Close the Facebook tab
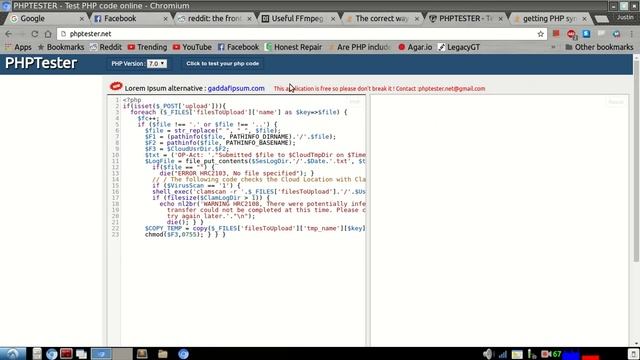Image resolution: width=640 pixels, height=360 pixels. pos(165,19)
